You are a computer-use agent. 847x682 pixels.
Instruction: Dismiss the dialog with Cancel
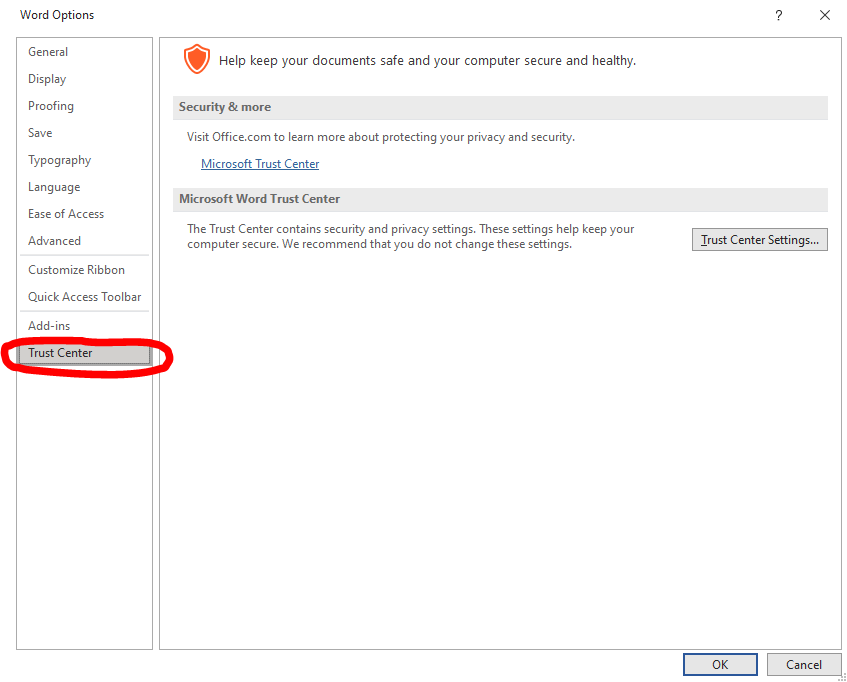(804, 664)
